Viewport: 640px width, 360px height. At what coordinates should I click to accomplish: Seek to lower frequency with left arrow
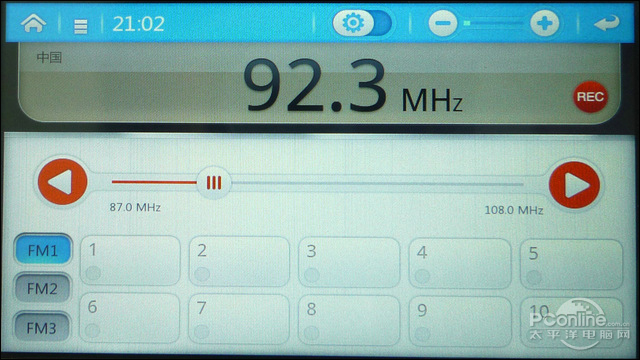click(x=62, y=182)
